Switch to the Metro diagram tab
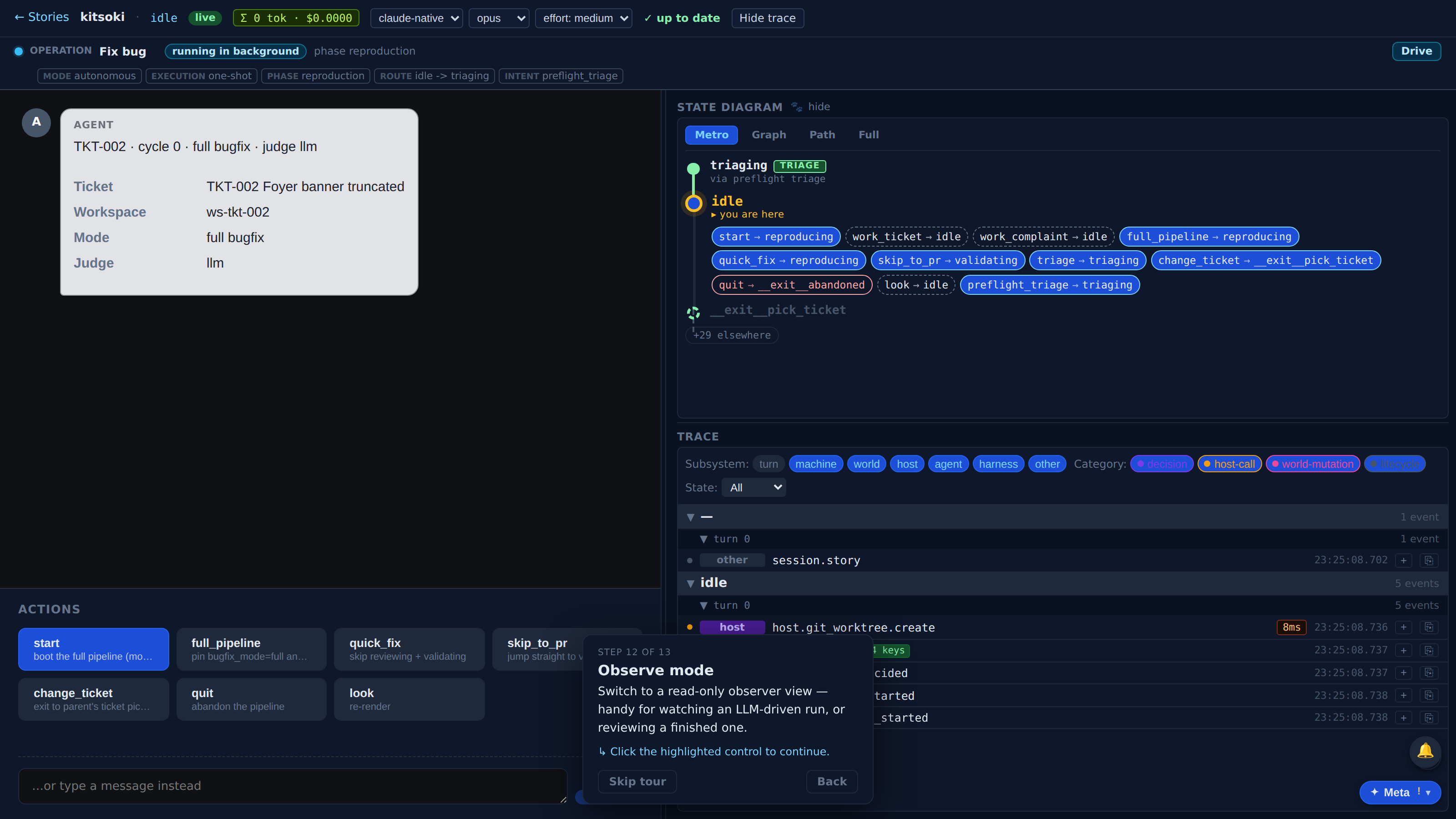Screen dimensions: 1456x819 click(712, 135)
